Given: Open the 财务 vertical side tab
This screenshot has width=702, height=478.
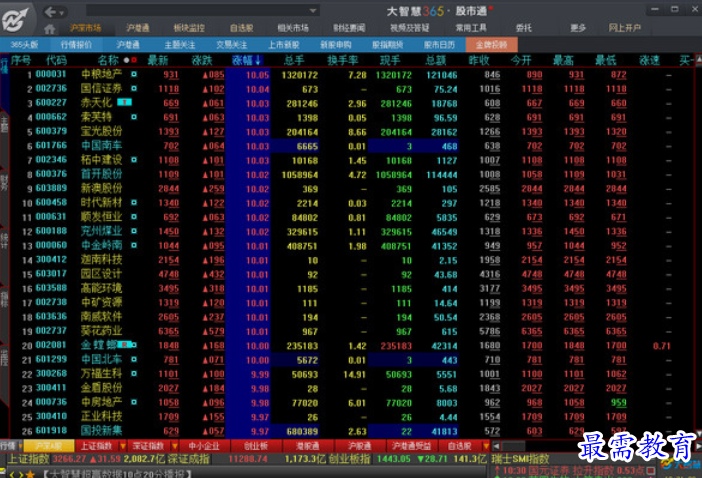Looking at the screenshot, I should 4,184.
